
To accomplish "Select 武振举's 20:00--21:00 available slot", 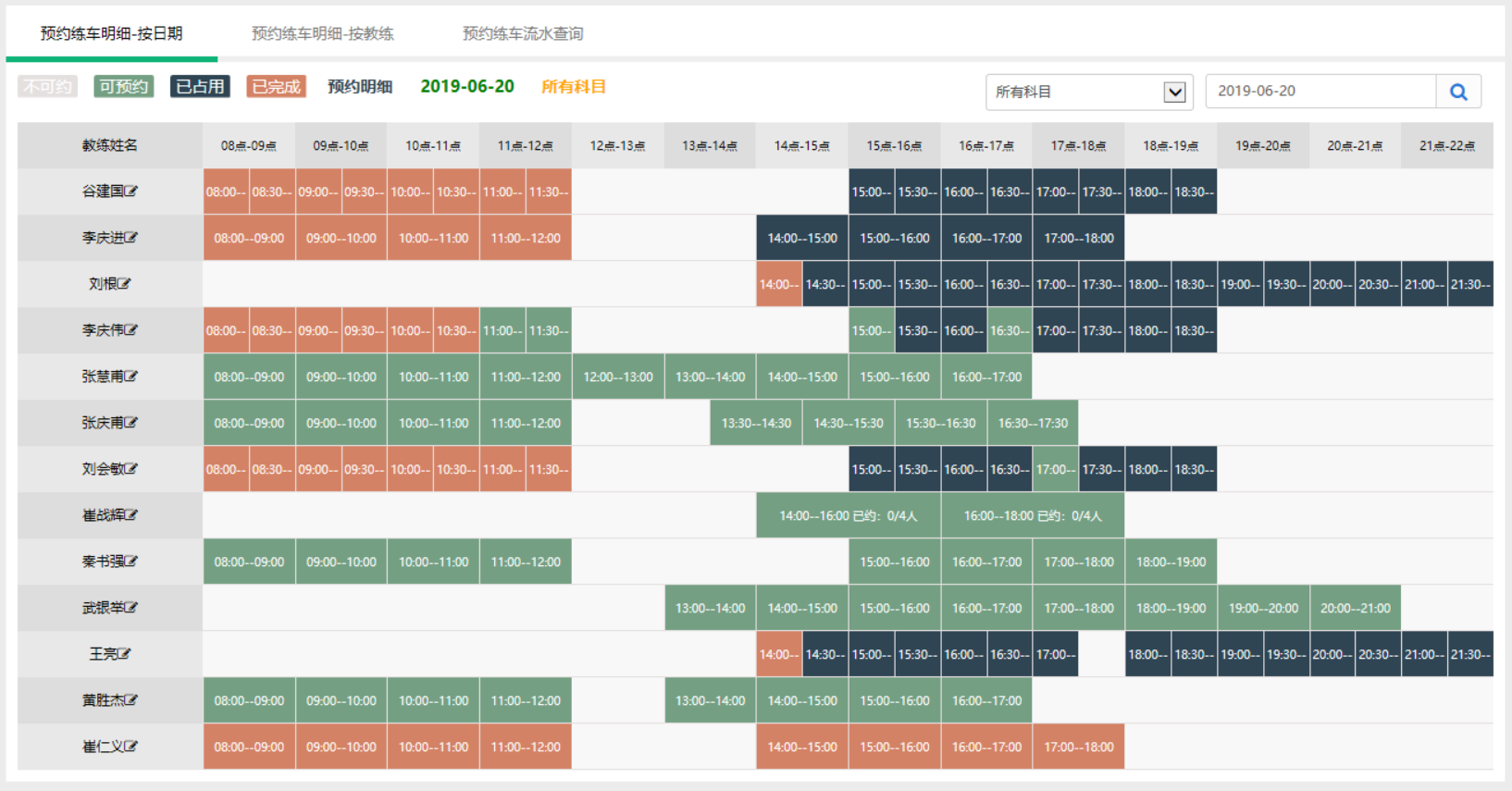I will pos(1356,608).
